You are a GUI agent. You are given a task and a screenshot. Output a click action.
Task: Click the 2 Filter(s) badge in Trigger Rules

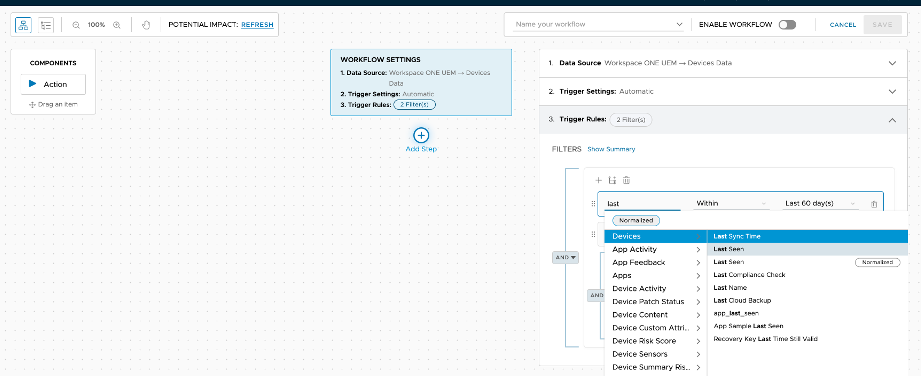[631, 119]
